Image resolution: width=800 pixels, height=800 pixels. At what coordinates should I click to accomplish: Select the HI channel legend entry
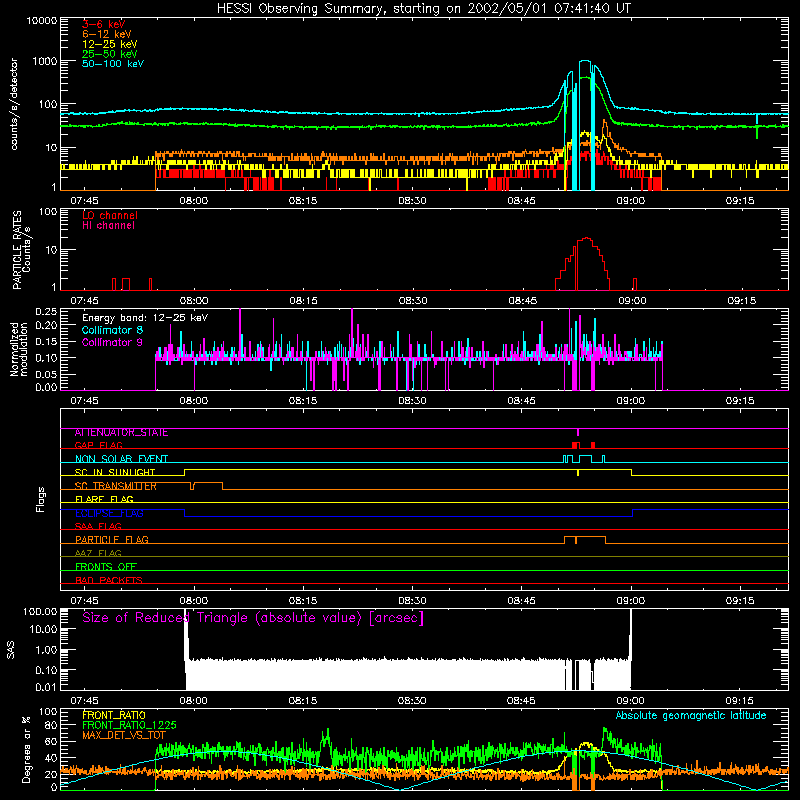point(108,226)
